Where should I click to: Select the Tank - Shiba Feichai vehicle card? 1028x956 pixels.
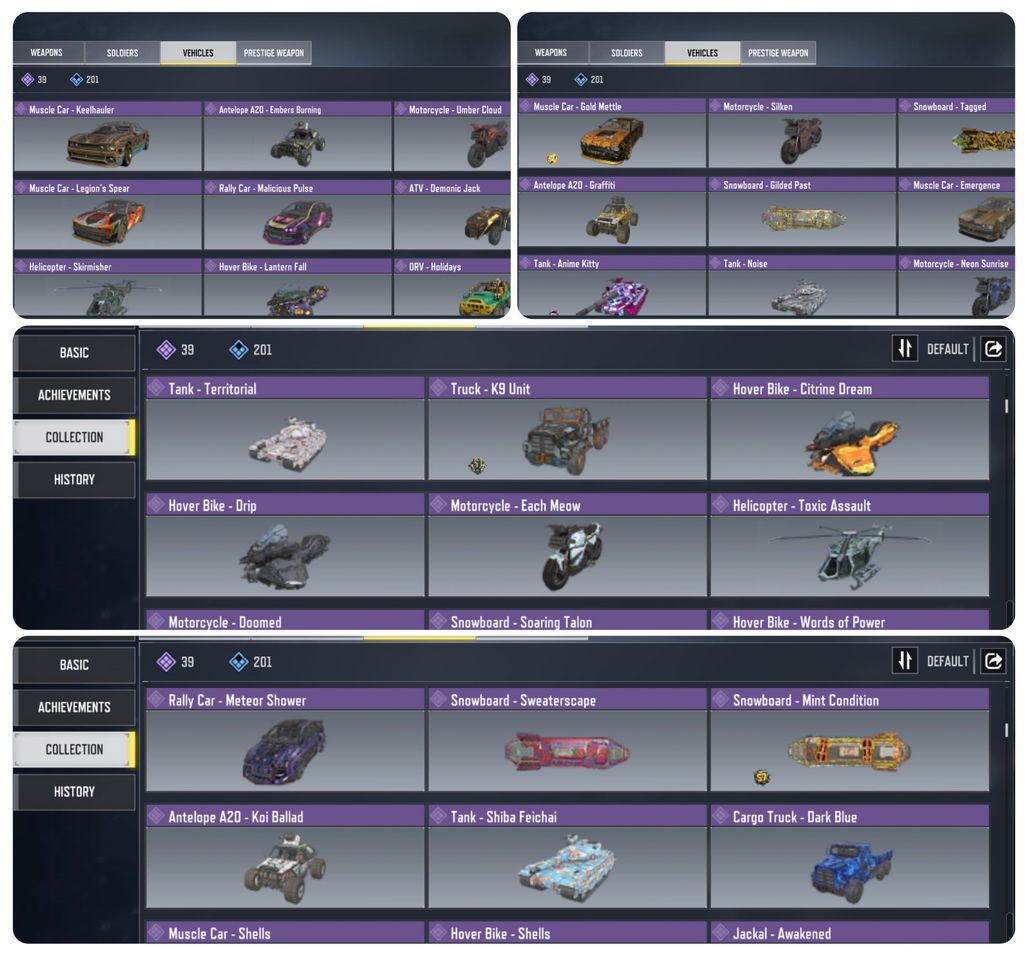pos(568,856)
